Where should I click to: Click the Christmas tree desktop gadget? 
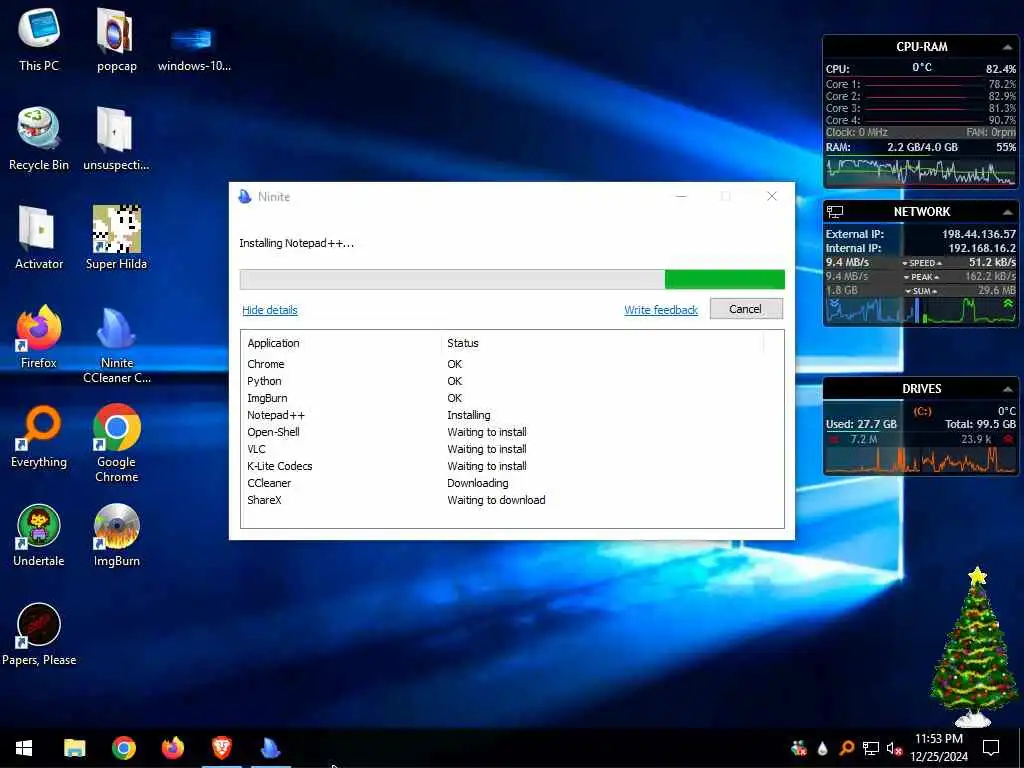pyautogui.click(x=974, y=647)
